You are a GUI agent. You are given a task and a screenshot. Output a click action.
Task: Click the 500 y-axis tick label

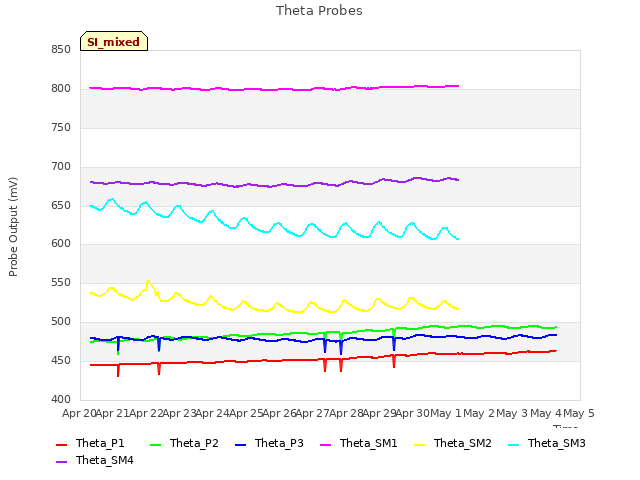point(61,322)
